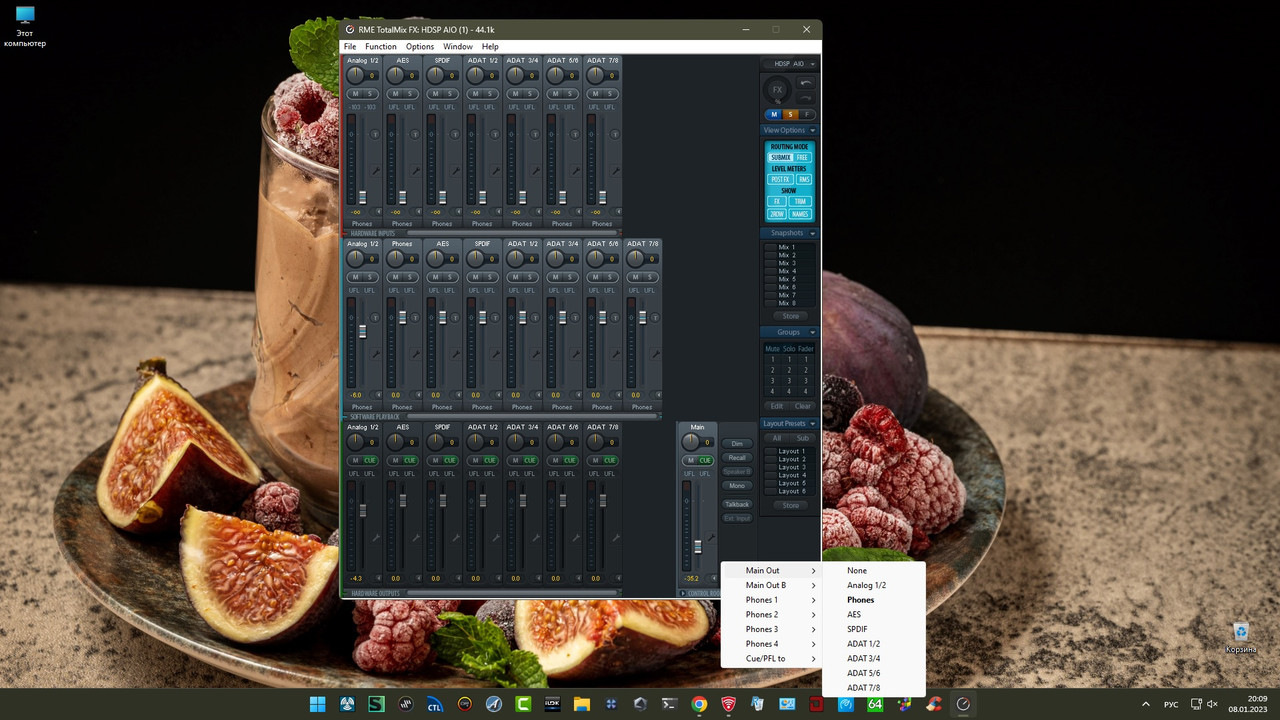Toggle trim T button on SPDIF hardware input
The width and height of the screenshot is (1280, 720).
point(455,134)
